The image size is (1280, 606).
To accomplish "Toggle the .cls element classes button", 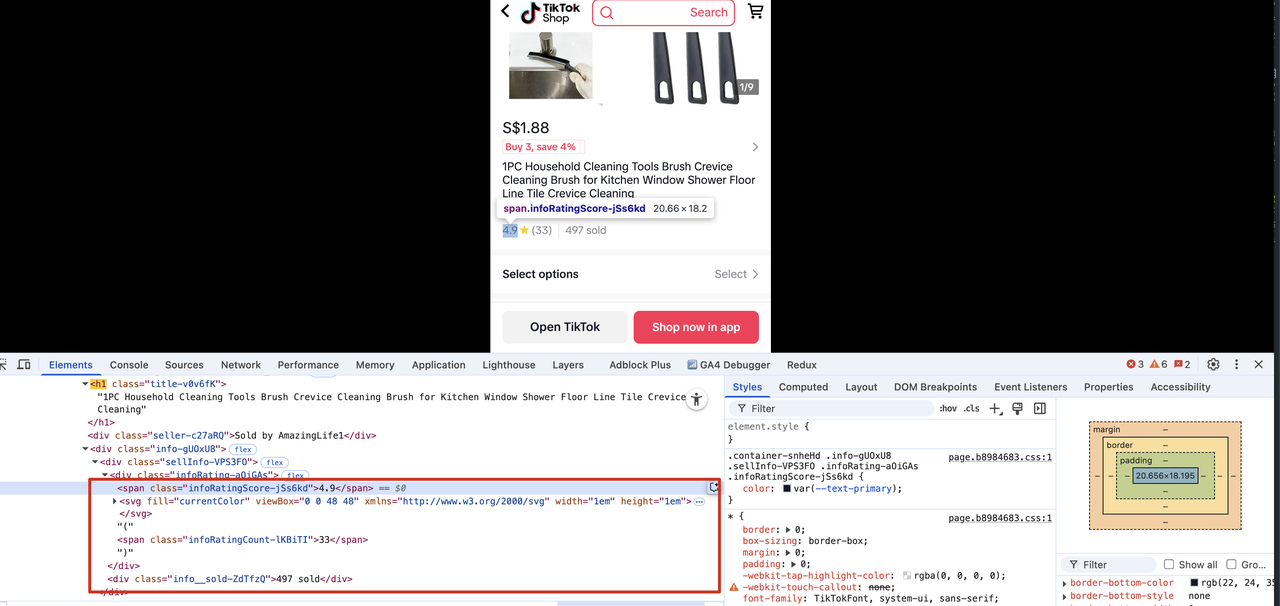I will [x=971, y=408].
